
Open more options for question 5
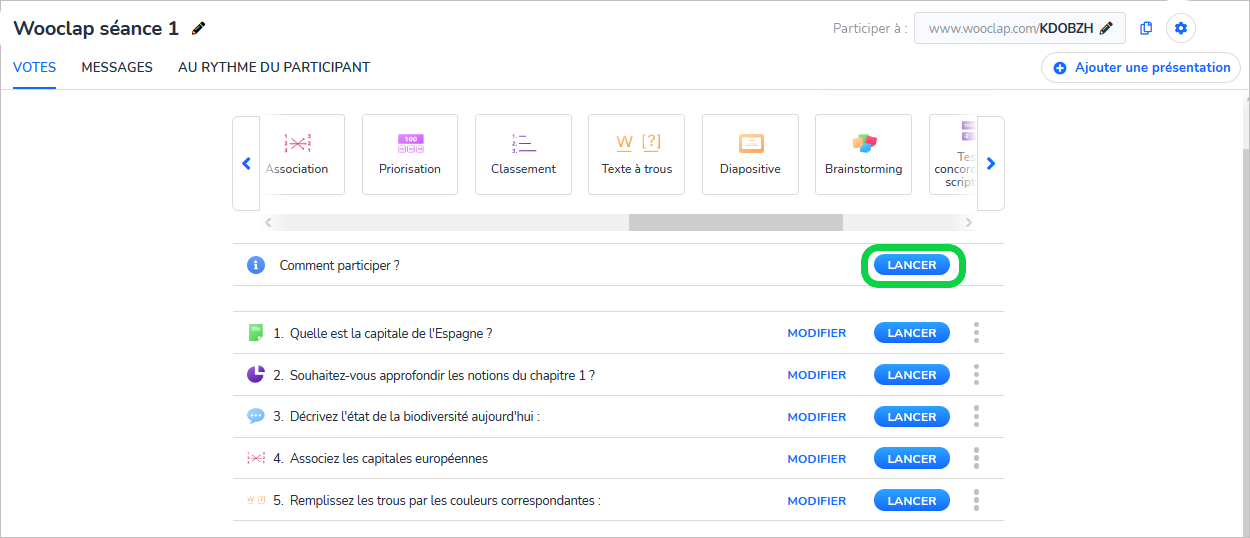(x=976, y=501)
